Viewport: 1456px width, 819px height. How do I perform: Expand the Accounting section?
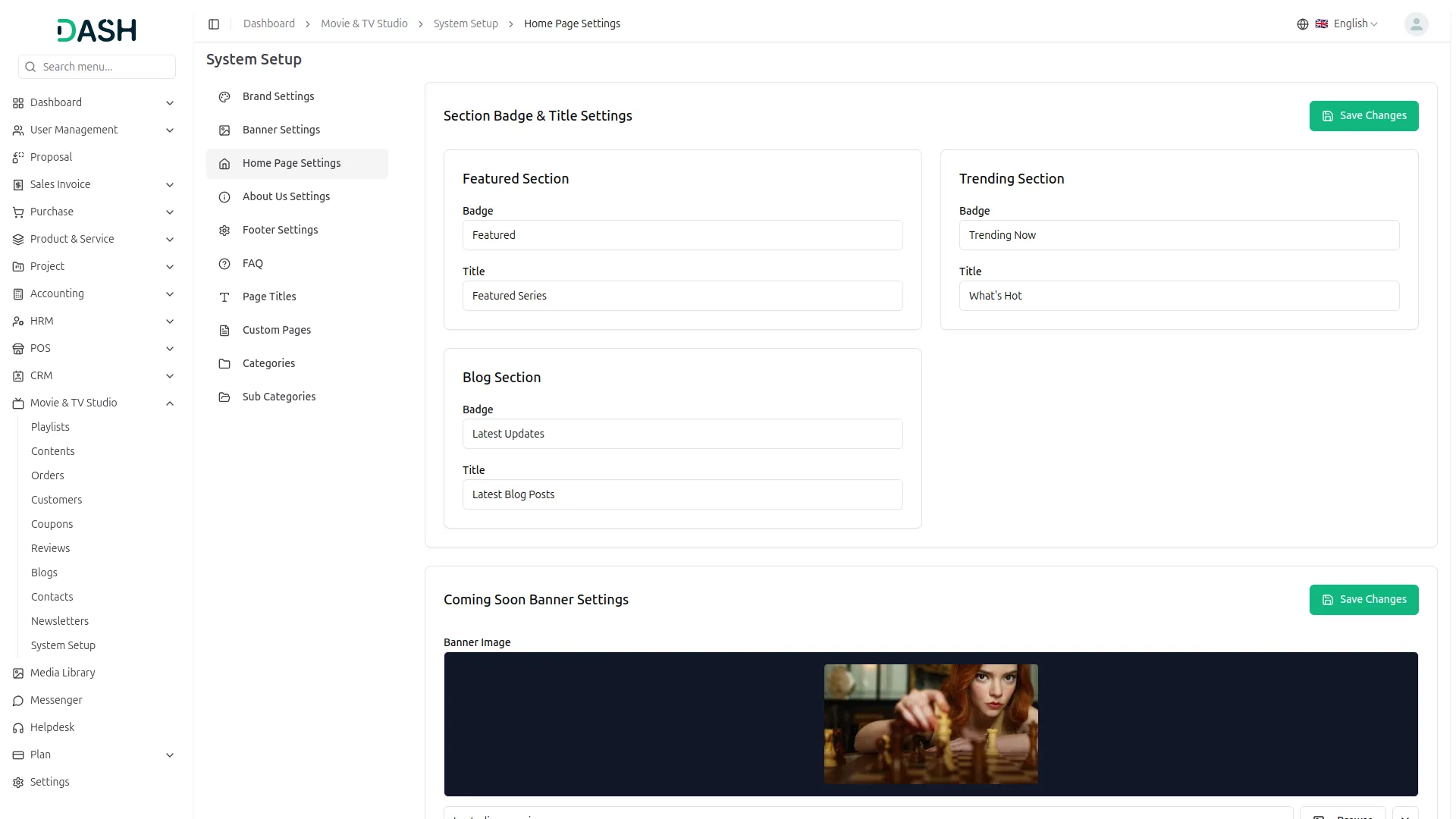[170, 294]
